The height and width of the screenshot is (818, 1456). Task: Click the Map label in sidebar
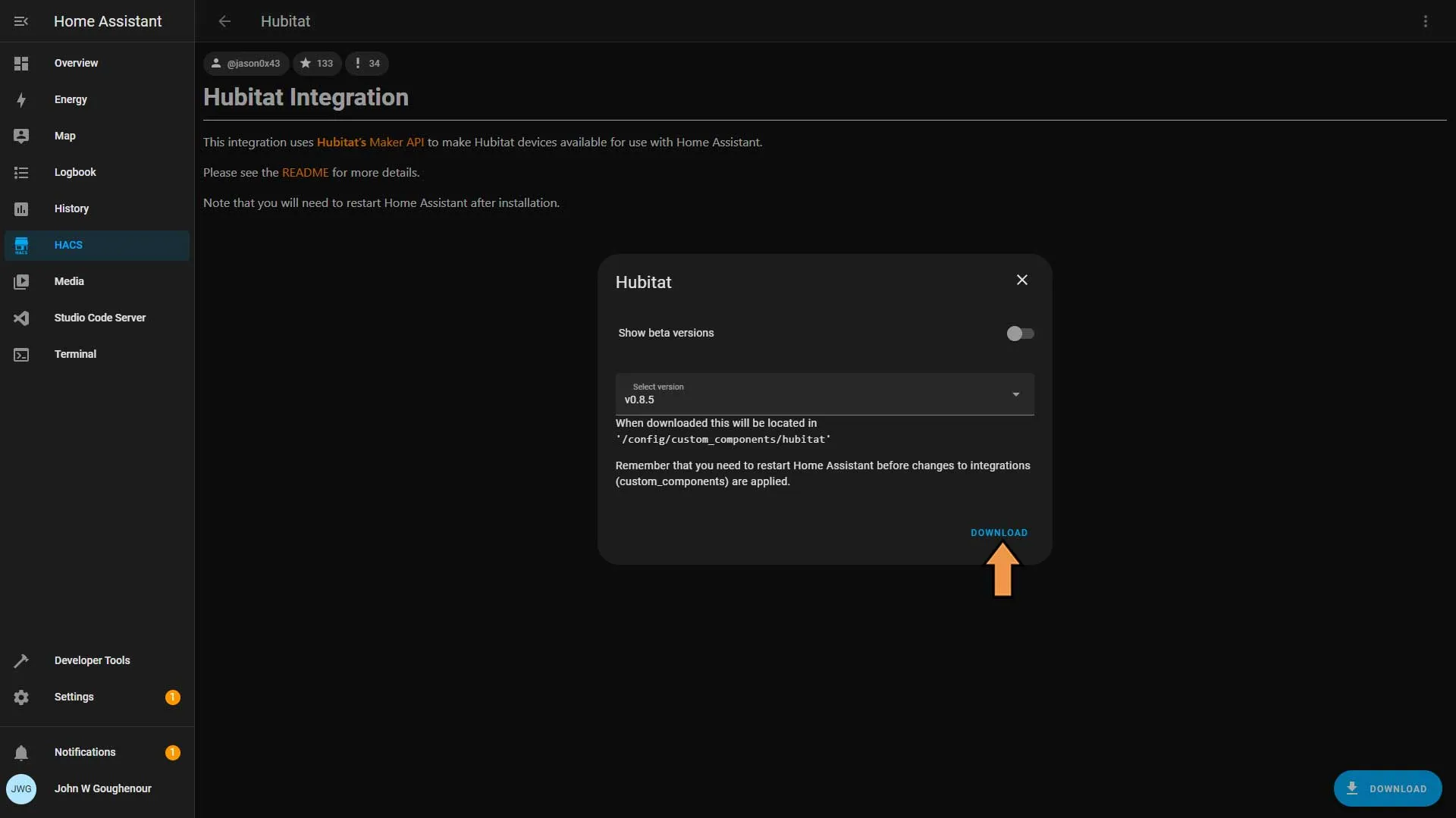(65, 136)
